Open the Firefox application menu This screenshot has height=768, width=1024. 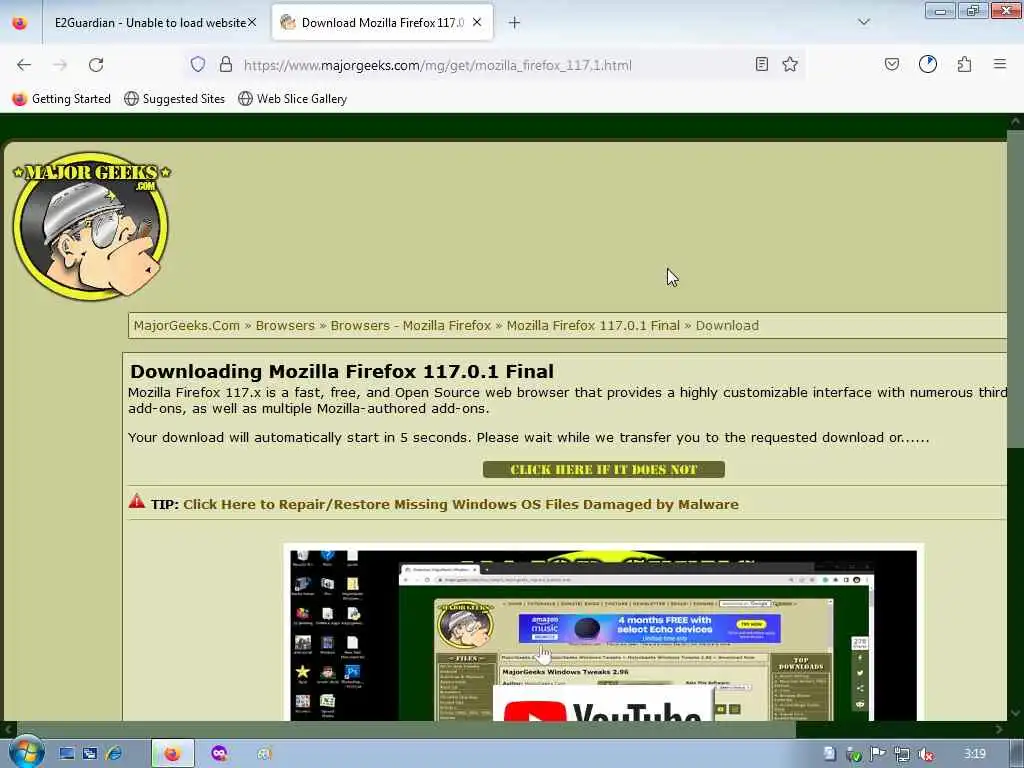1000,64
